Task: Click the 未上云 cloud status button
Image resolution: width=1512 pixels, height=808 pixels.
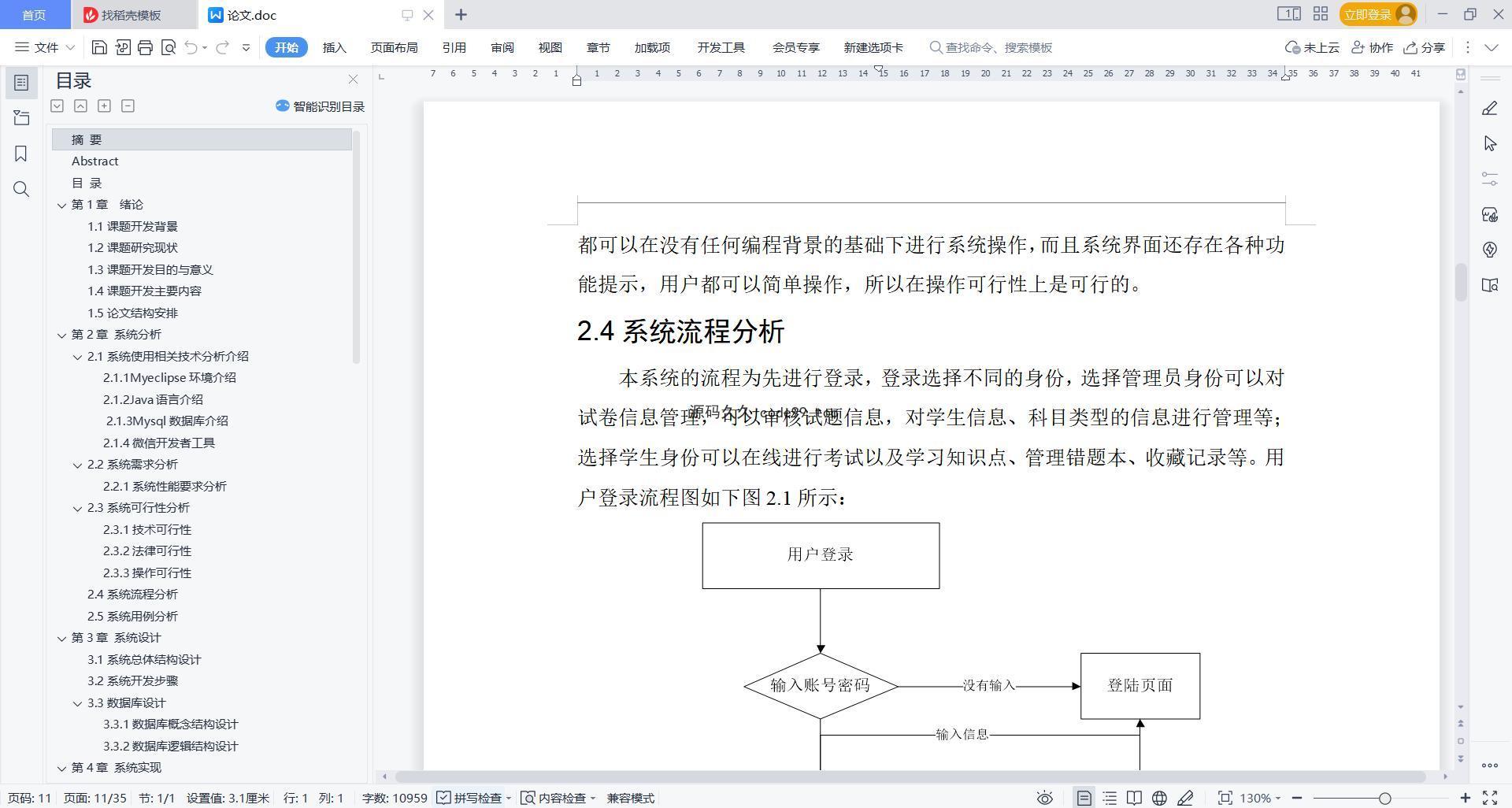Action: point(1312,47)
